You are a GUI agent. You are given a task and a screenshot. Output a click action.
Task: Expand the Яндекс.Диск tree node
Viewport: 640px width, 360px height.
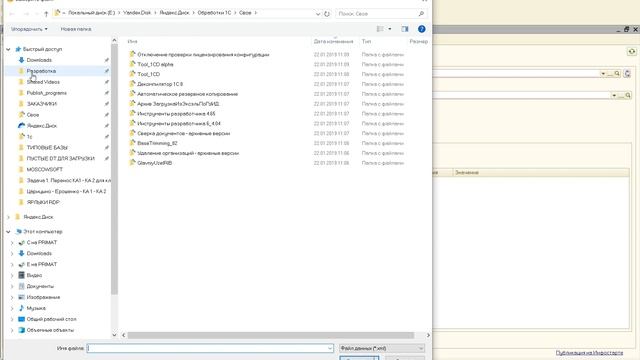pyautogui.click(x=9, y=217)
